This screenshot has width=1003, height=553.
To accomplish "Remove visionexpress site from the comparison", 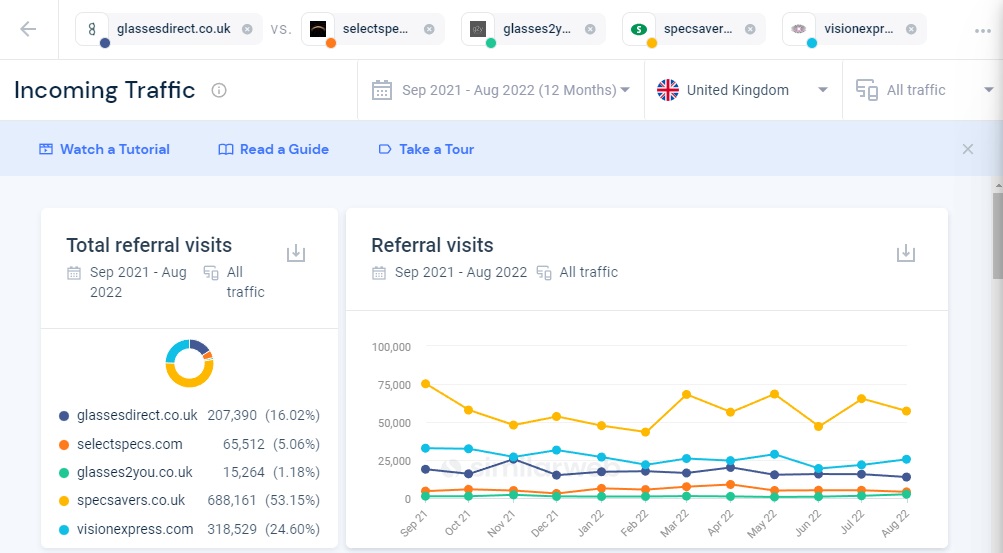I will coord(912,29).
